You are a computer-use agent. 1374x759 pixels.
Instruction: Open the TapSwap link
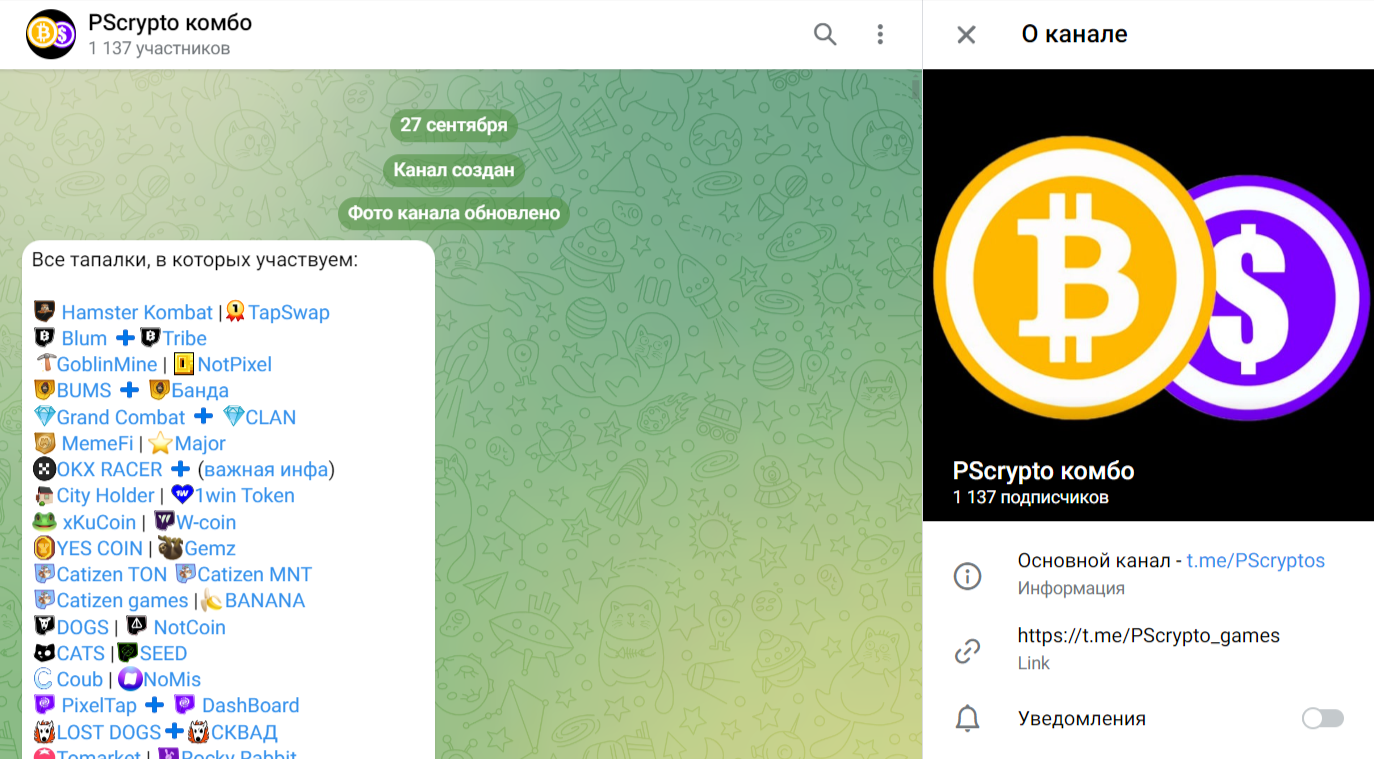tap(288, 312)
